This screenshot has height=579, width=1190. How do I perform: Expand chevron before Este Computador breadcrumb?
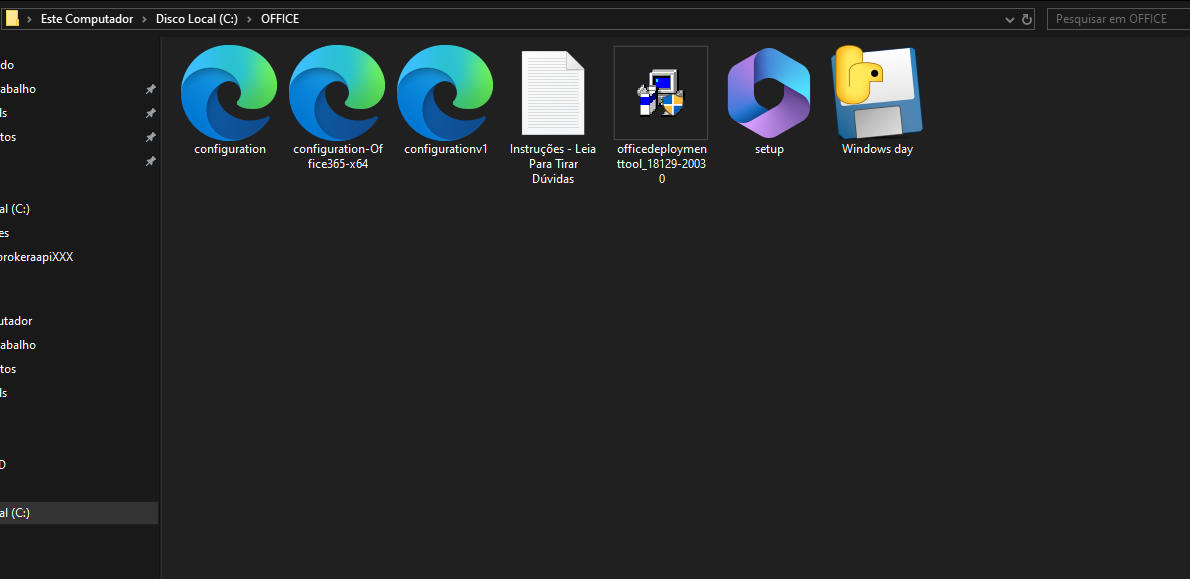30,19
